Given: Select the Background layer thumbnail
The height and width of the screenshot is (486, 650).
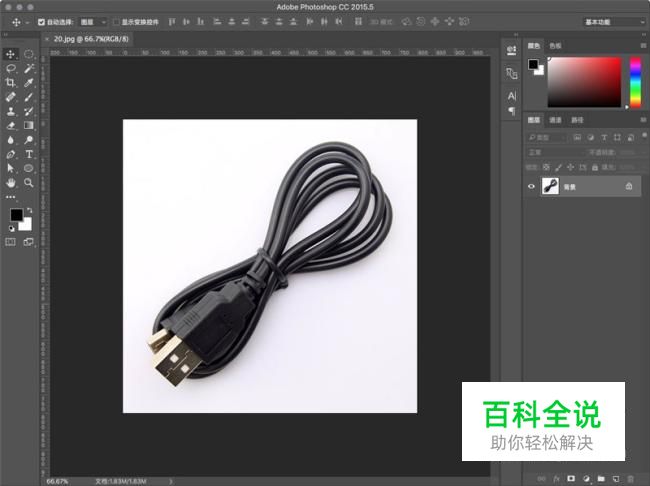Looking at the screenshot, I should click(550, 186).
